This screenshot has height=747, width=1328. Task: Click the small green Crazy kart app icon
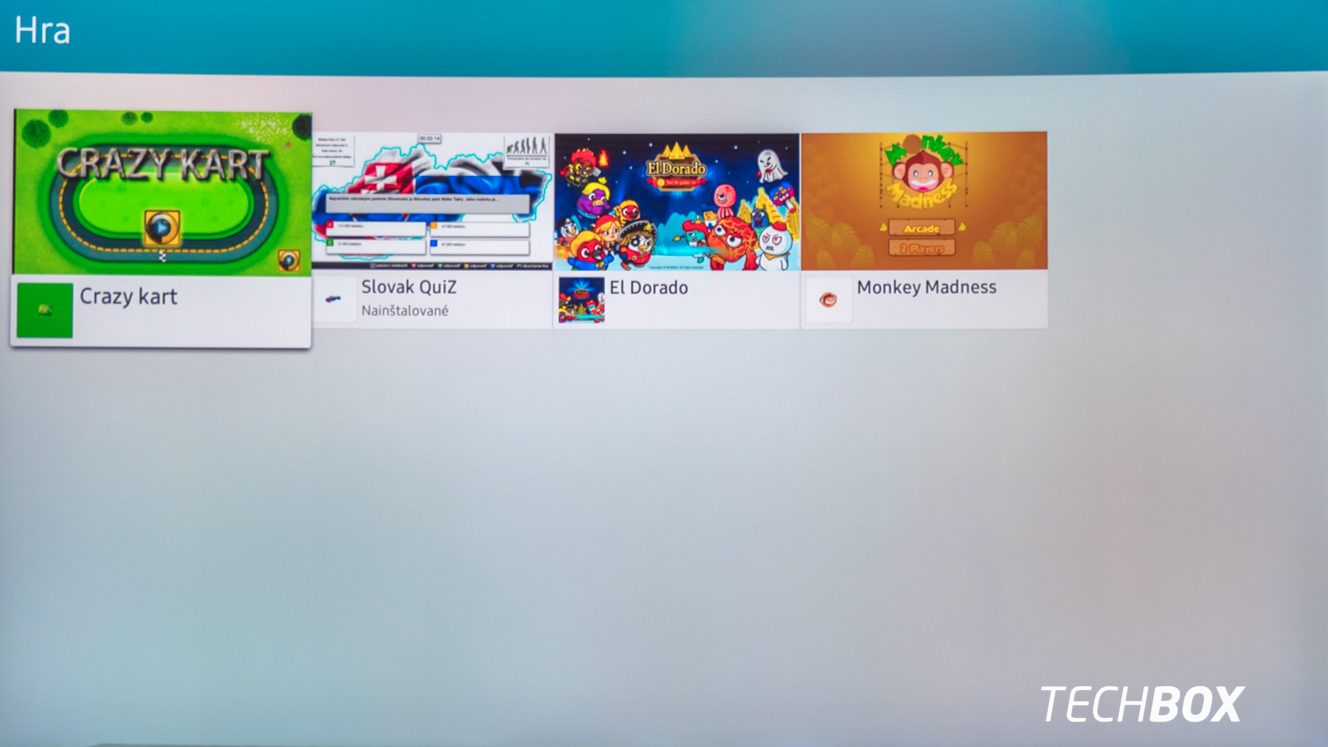click(x=45, y=310)
